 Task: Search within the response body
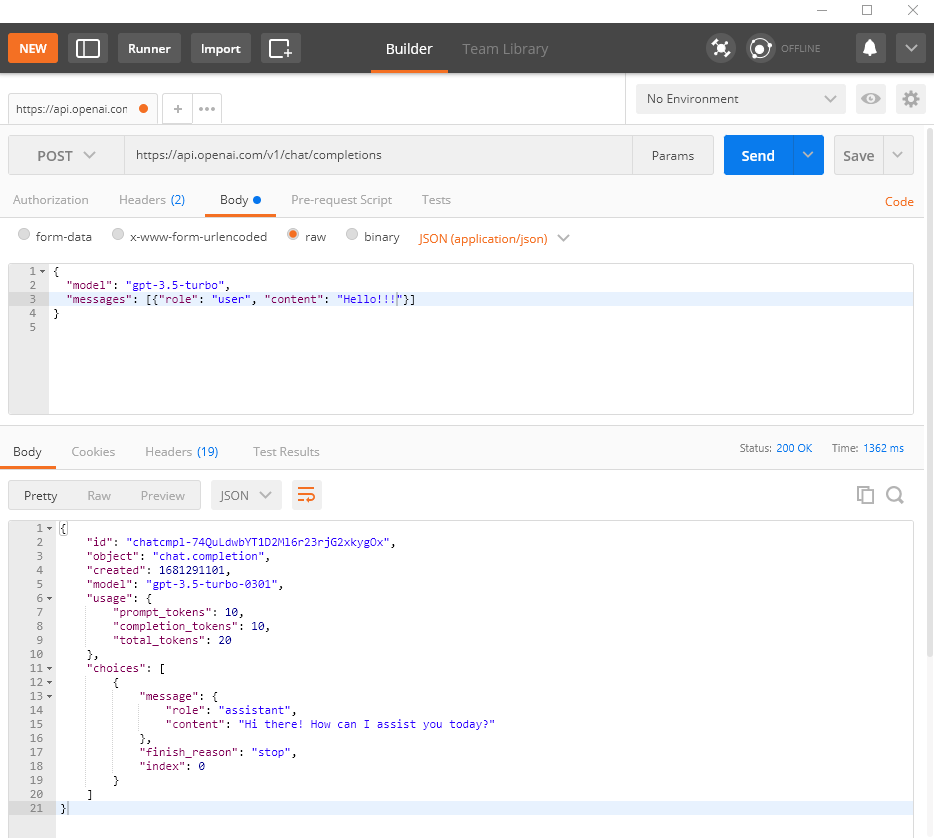point(895,495)
